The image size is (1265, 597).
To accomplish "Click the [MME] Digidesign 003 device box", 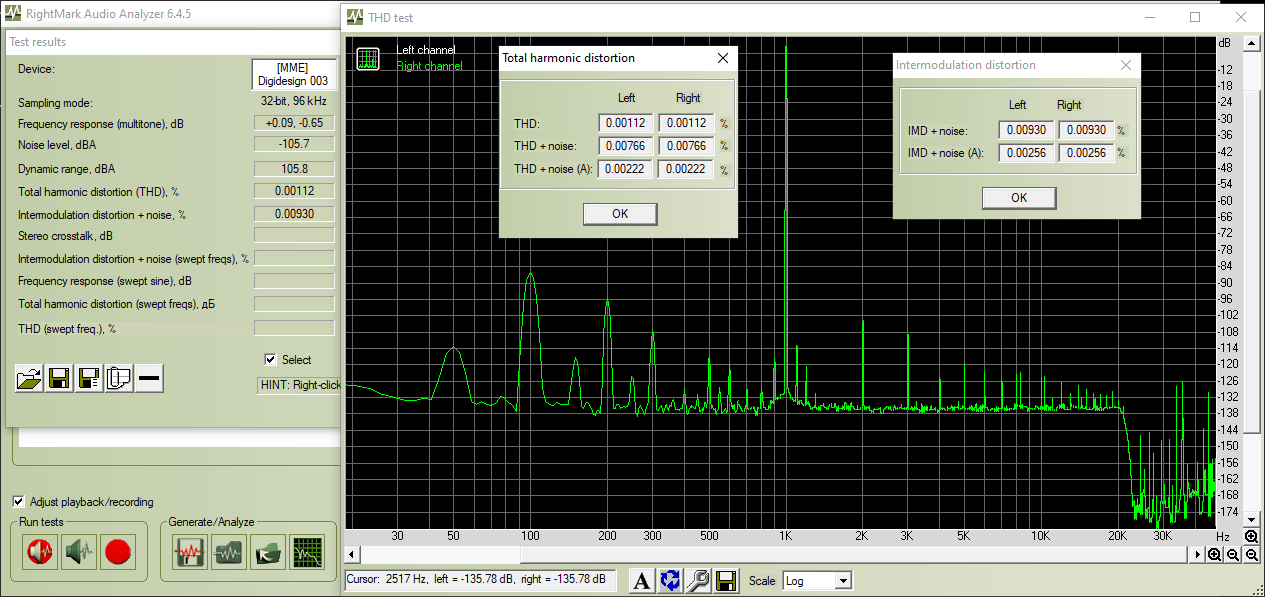I will pos(293,74).
